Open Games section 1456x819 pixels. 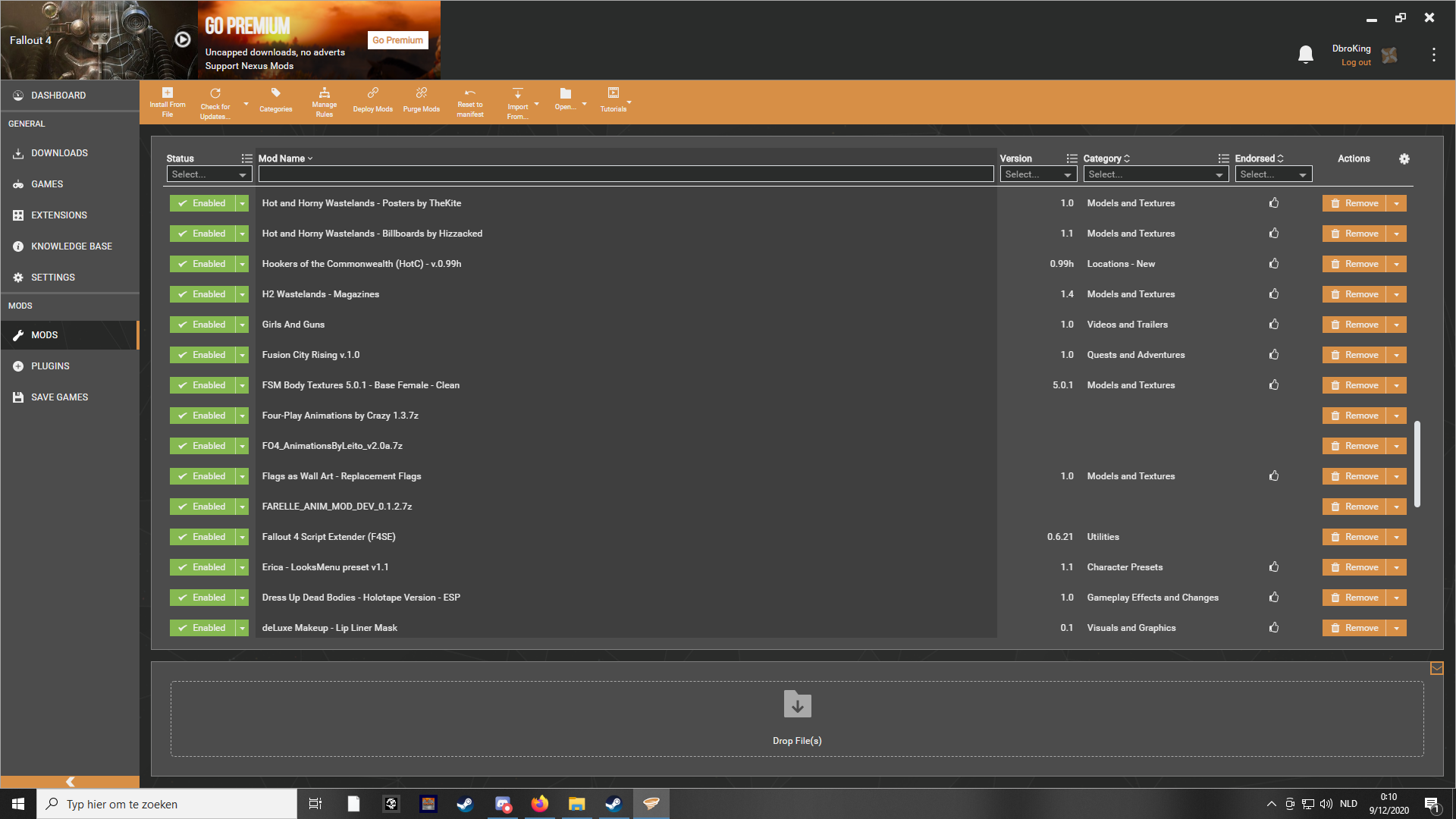click(70, 184)
